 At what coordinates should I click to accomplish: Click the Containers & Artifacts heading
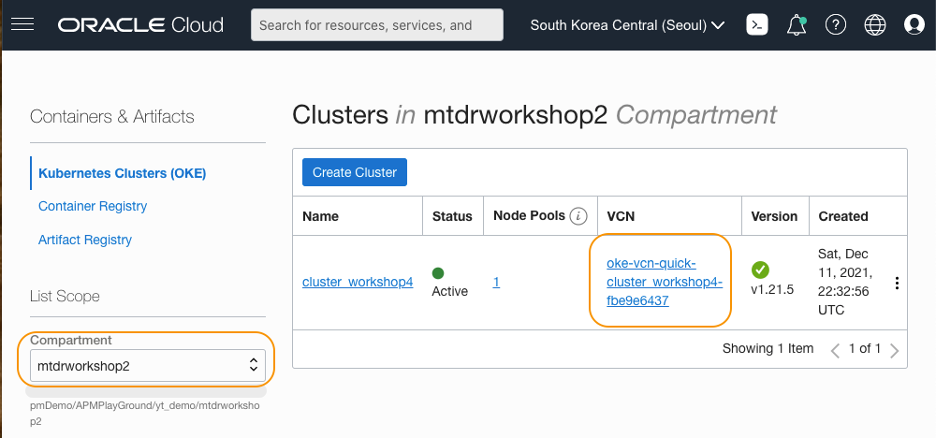(112, 116)
